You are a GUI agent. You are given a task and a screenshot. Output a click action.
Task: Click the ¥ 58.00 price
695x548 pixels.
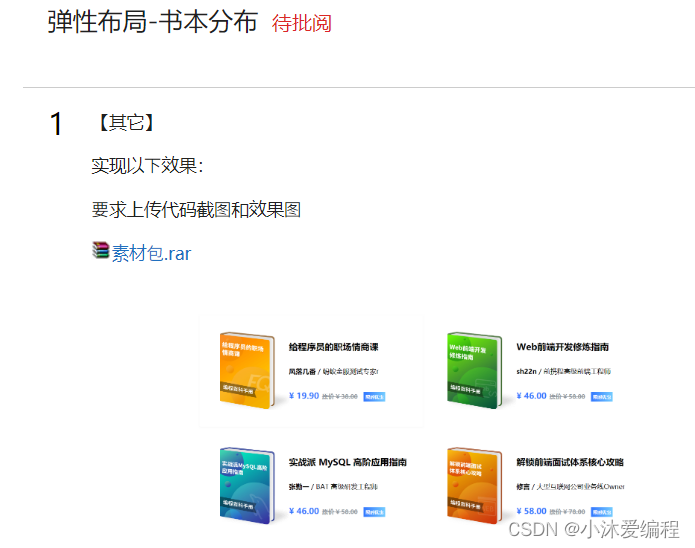point(531,511)
